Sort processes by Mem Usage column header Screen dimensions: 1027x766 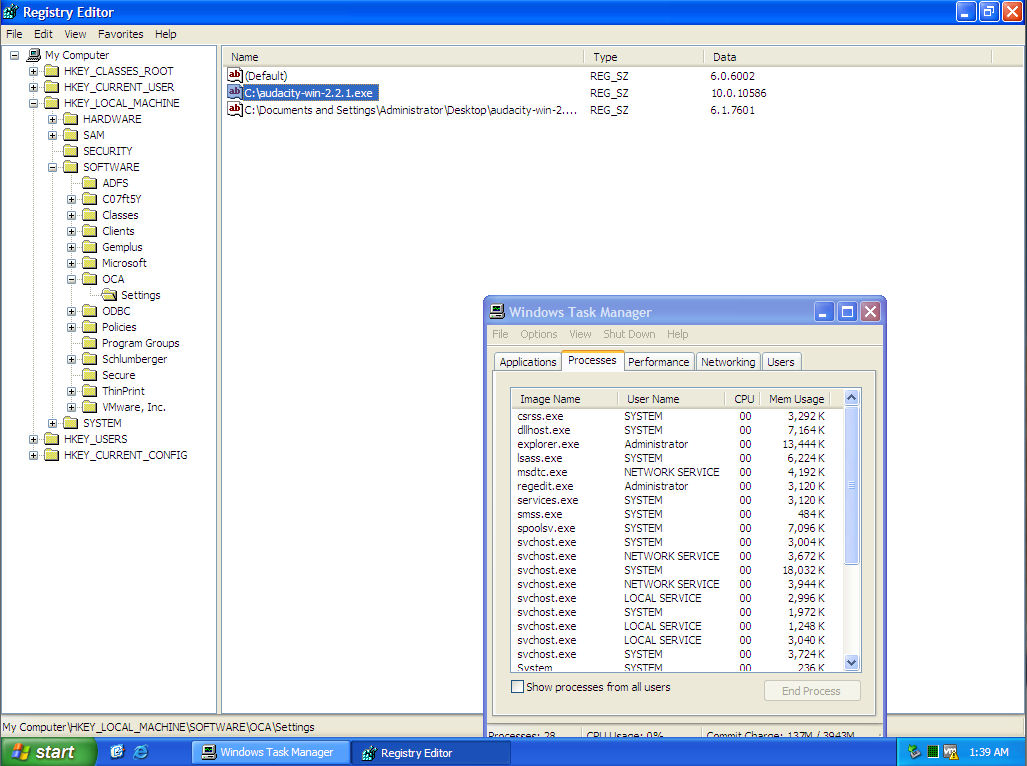796,399
